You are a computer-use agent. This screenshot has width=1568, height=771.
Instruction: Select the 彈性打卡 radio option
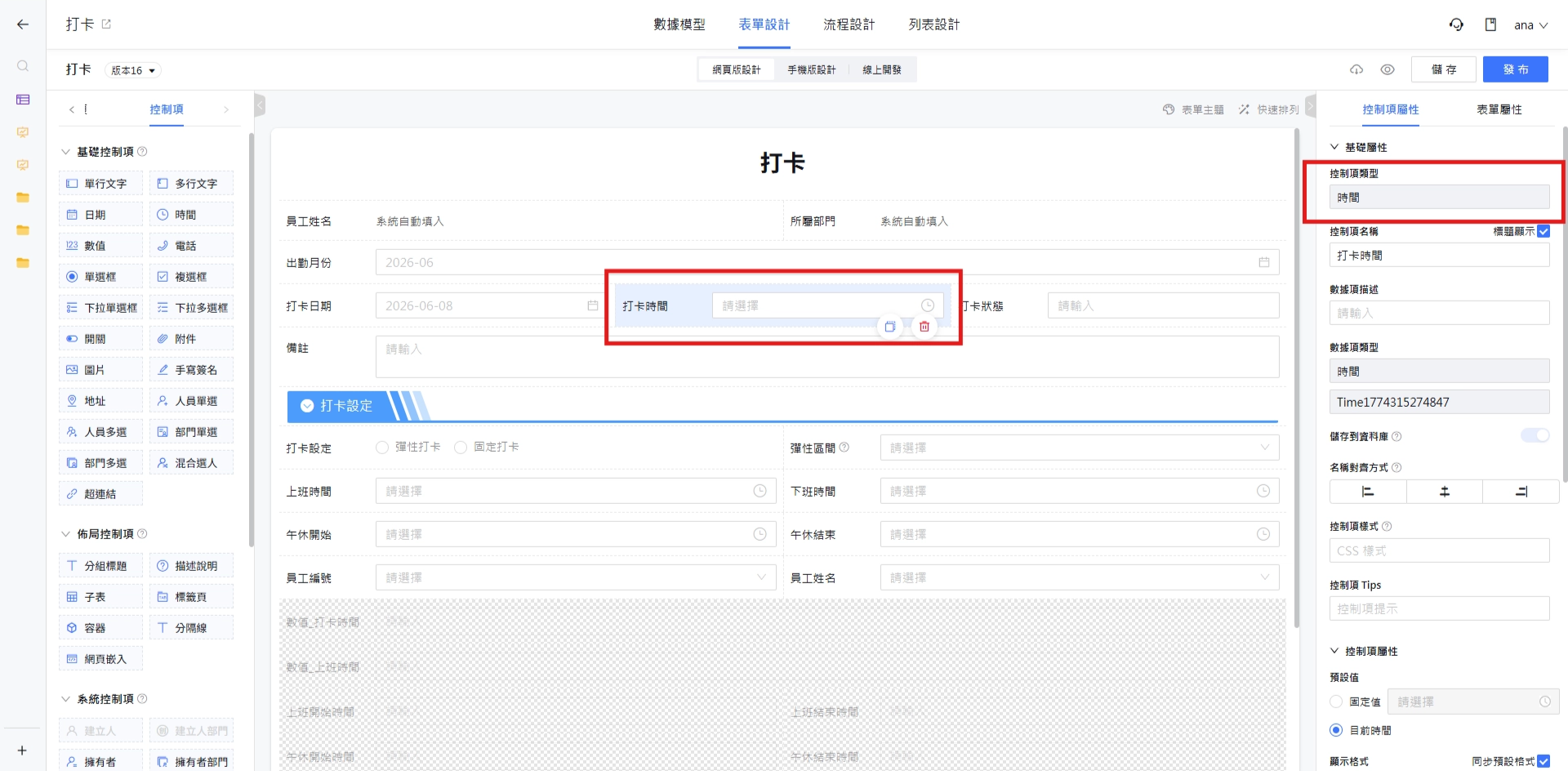[x=382, y=448]
